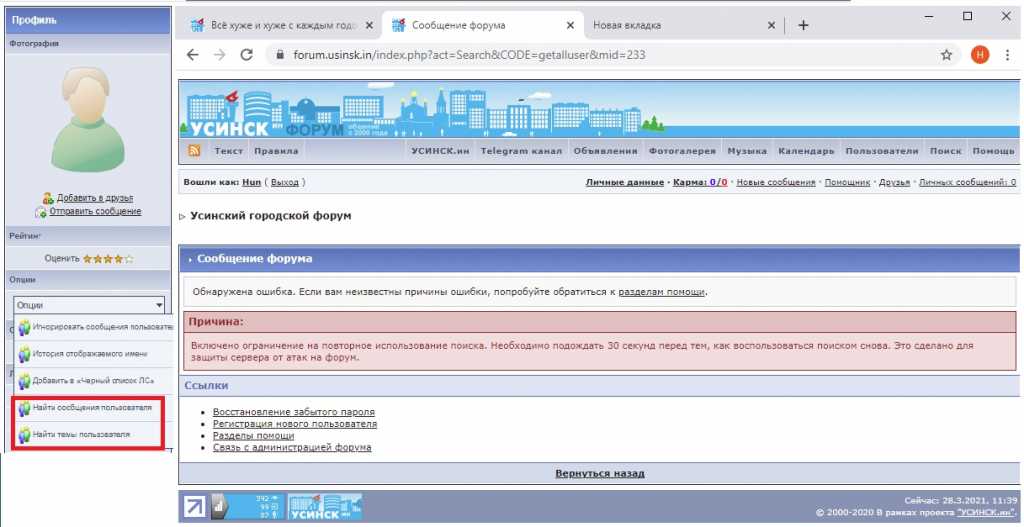Choose 'Найти темы пользователя' from options list
The width and height of the screenshot is (1024, 527).
80,435
